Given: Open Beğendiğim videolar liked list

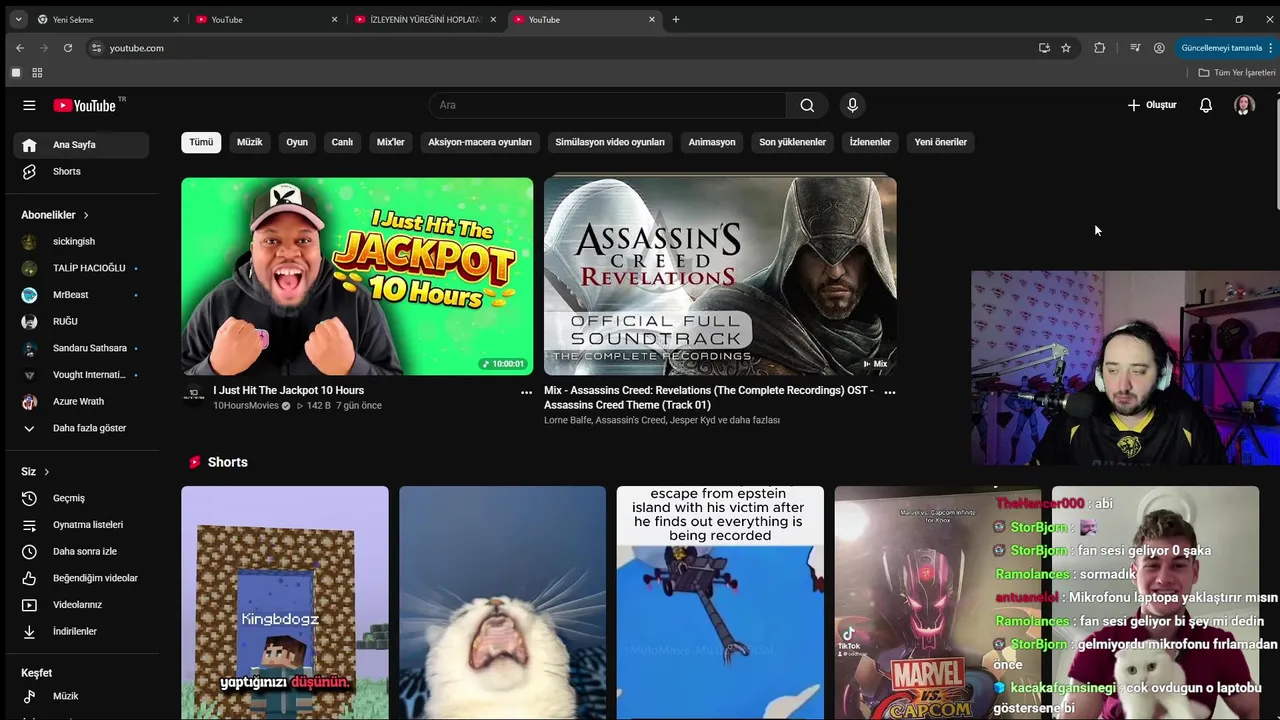Looking at the screenshot, I should (x=81, y=578).
